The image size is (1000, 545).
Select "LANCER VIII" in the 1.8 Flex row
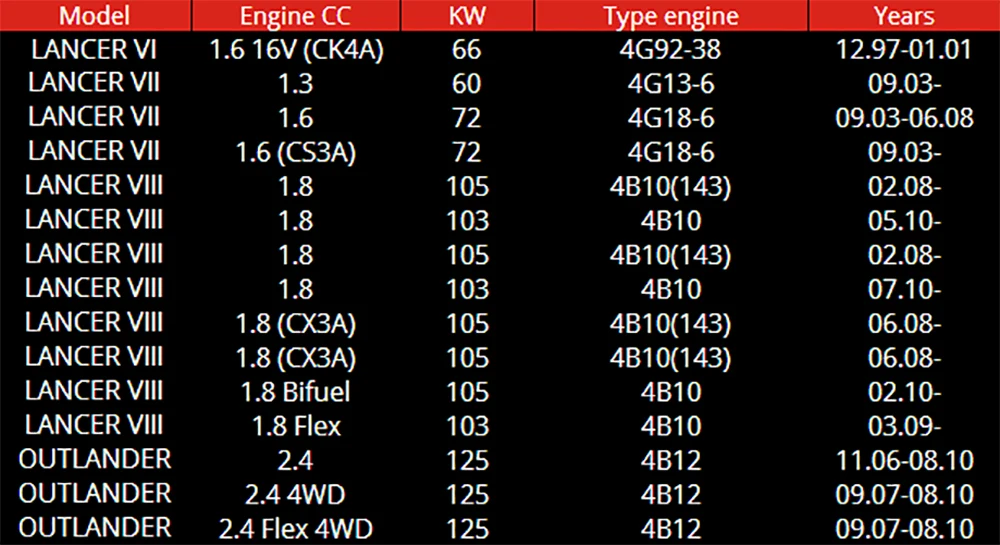94,425
